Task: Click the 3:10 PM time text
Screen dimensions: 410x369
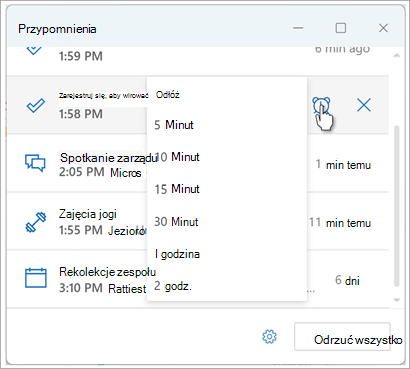Action: click(81, 288)
